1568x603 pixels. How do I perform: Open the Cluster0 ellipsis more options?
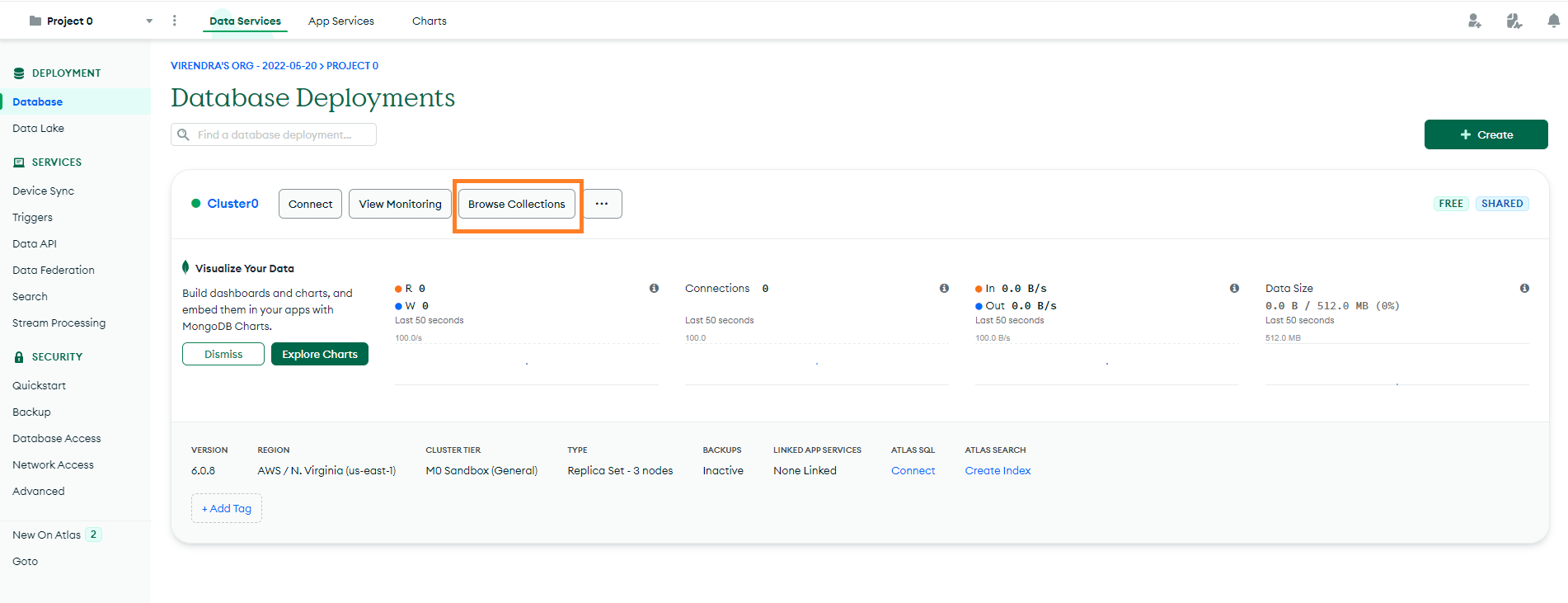point(602,204)
